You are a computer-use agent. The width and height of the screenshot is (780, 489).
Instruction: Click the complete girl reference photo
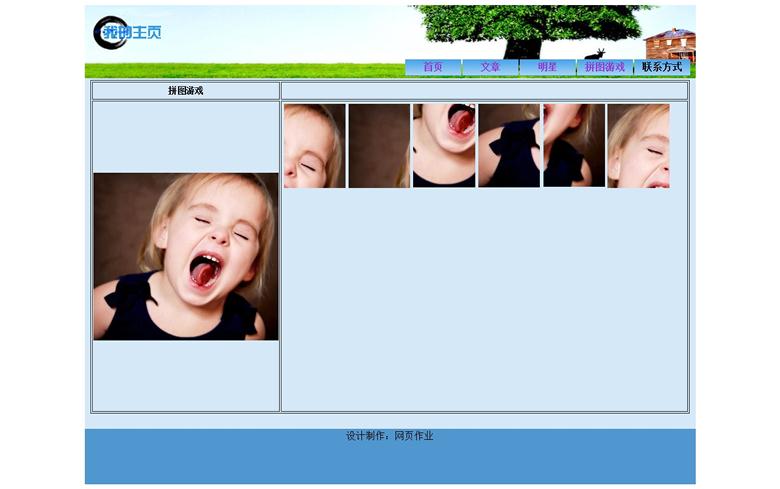186,256
